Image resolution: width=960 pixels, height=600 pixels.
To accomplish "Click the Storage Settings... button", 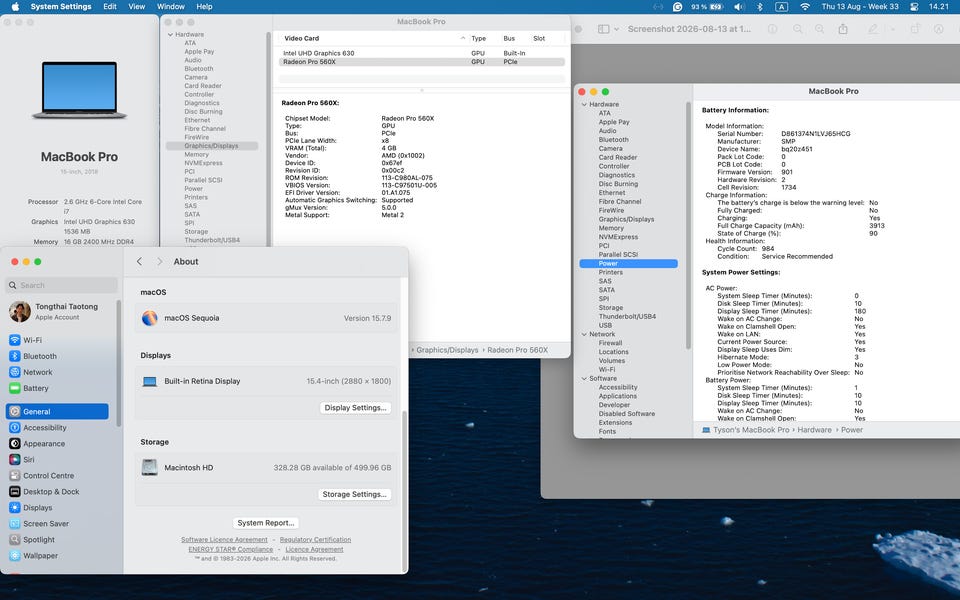I will [354, 494].
